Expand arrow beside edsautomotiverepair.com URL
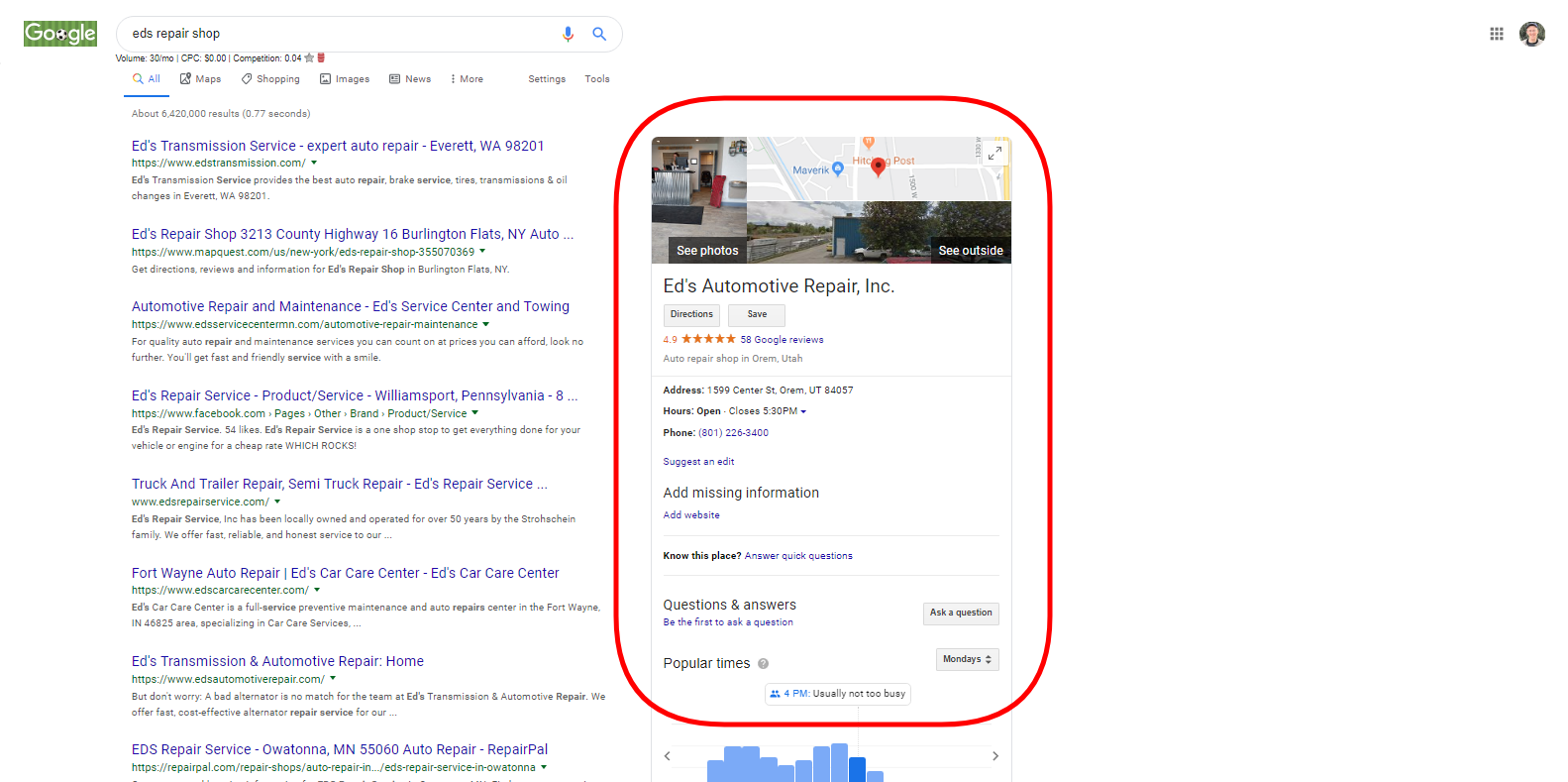The image size is (1568, 782). 333,679
